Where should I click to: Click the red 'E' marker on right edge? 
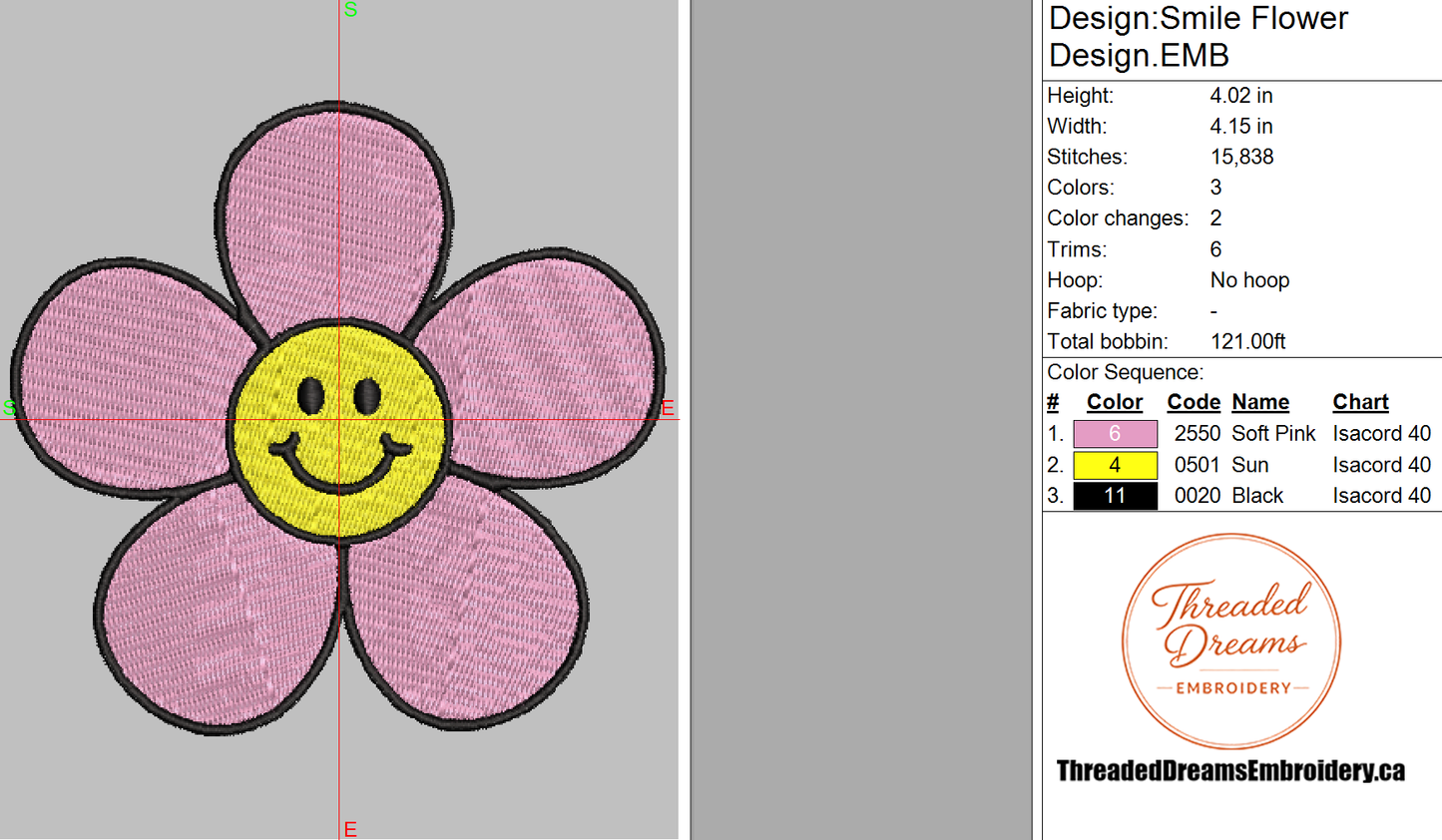tap(668, 408)
